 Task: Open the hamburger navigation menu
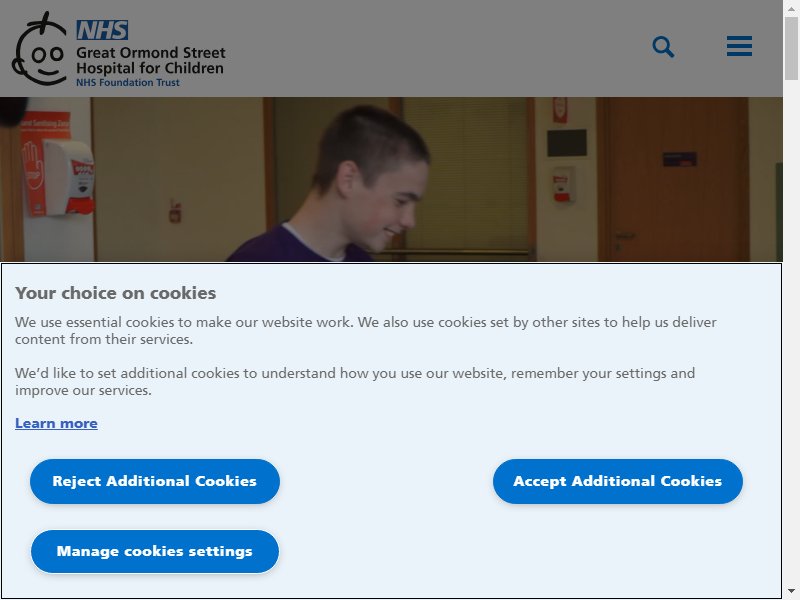click(739, 46)
